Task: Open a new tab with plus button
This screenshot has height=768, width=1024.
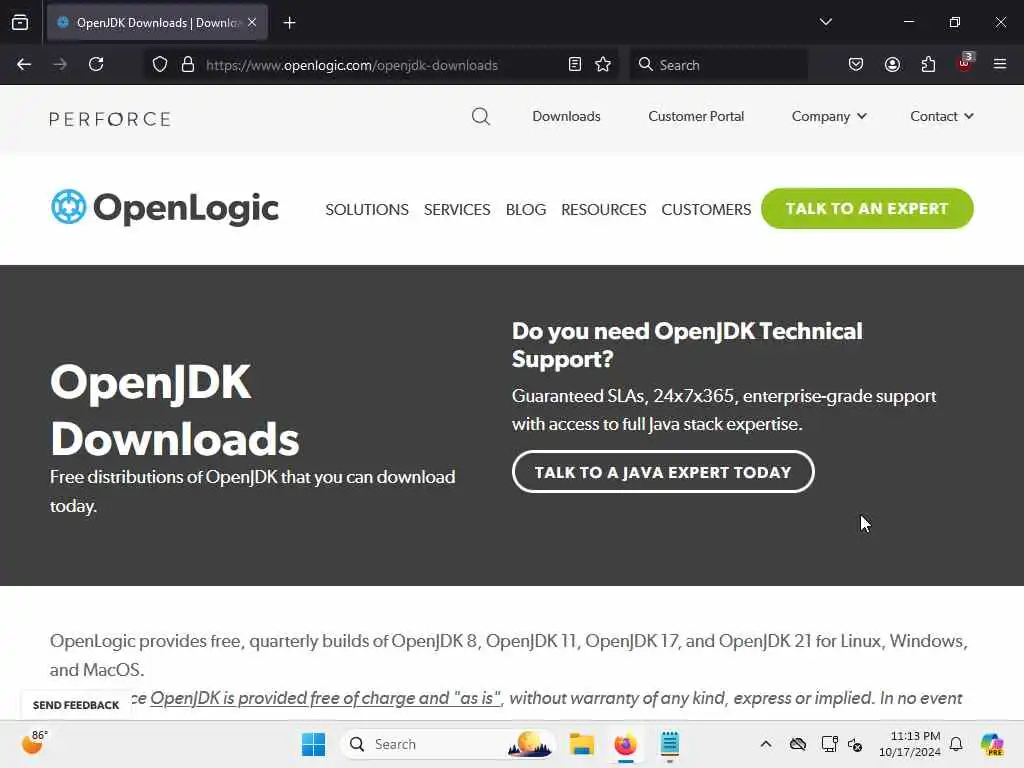Action: [289, 23]
